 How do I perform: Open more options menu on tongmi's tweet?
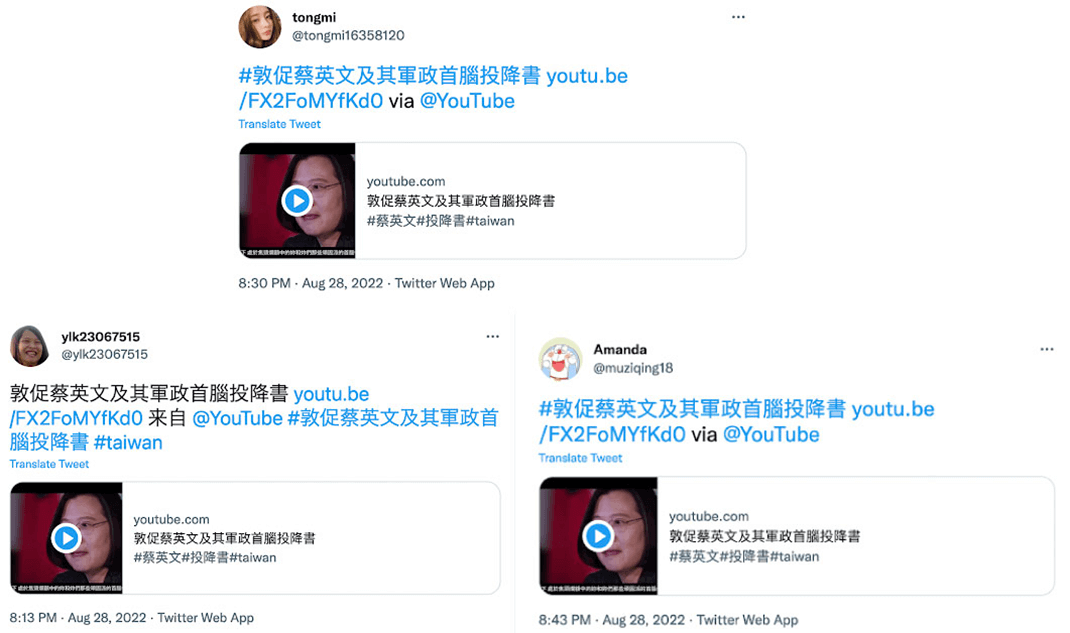(x=738, y=17)
